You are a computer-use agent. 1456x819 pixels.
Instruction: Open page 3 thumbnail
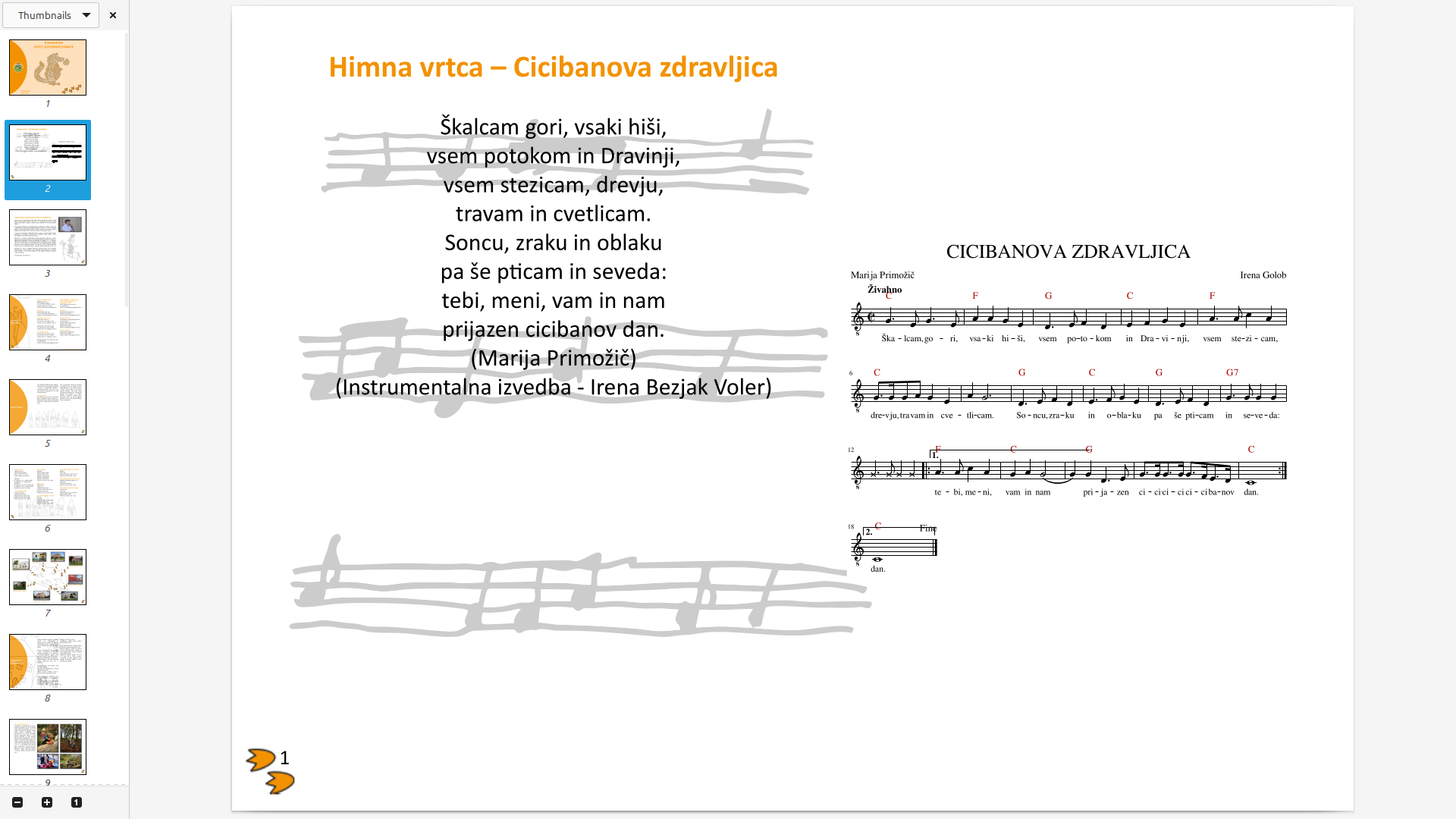click(x=48, y=237)
